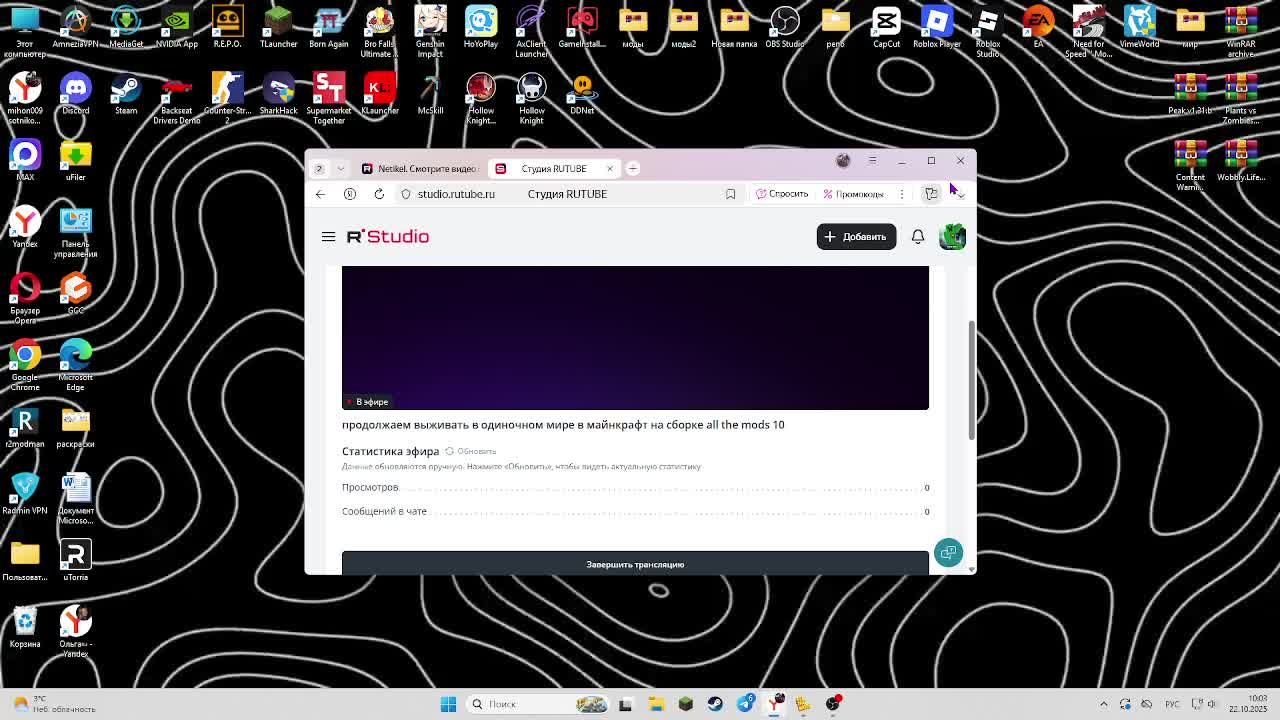Select the AmneziaVPN desktop icon

point(75,27)
